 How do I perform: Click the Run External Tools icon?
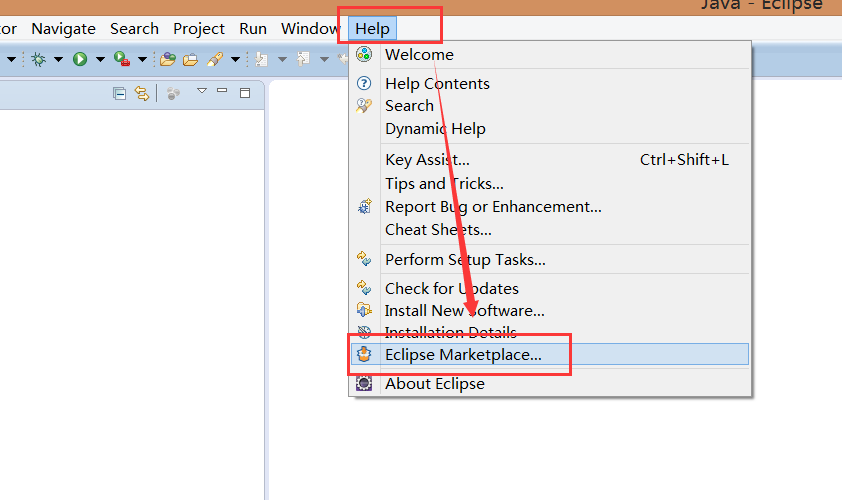pos(122,59)
